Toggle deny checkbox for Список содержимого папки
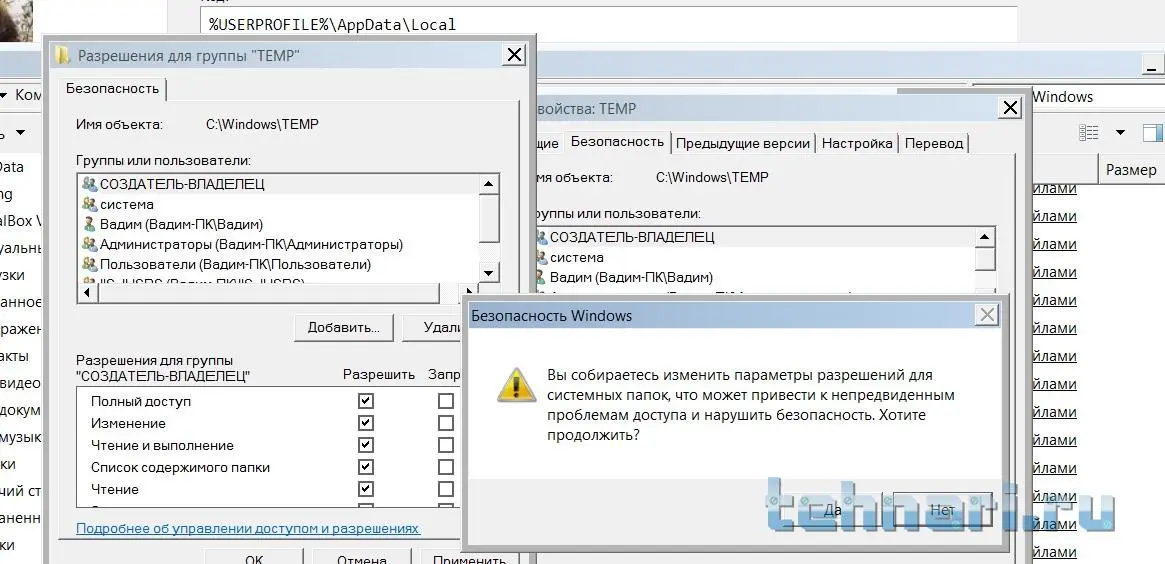The width and height of the screenshot is (1165, 564). [x=445, y=467]
